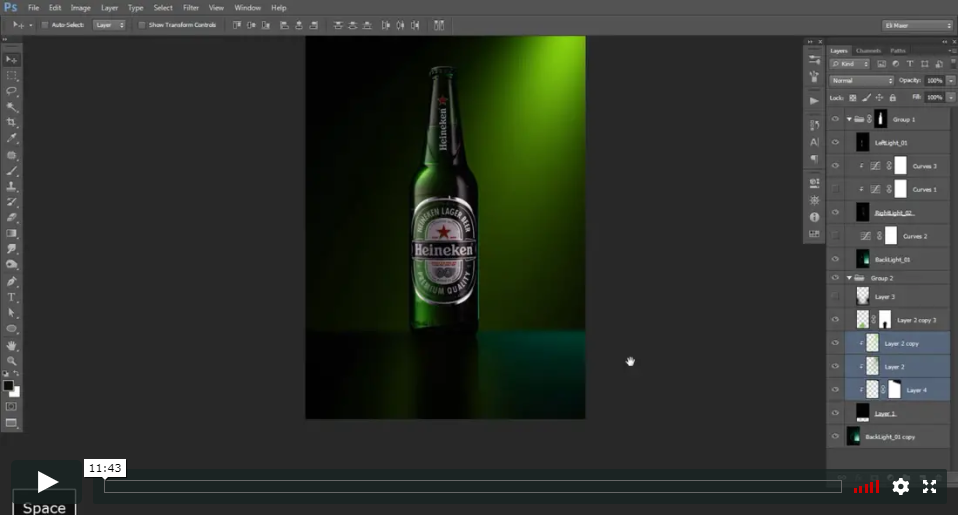Open the Info panel icon
The image size is (958, 516).
814,217
